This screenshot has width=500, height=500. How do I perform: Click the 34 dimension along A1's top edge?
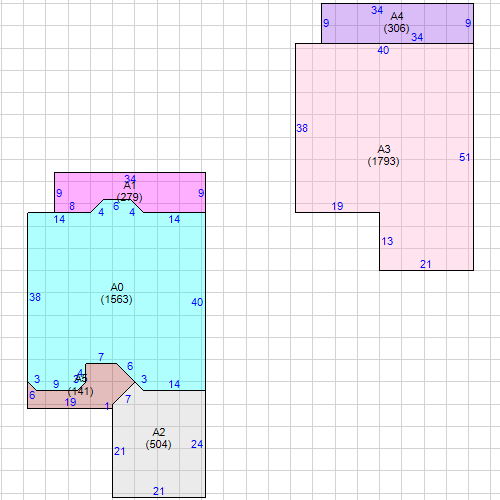(130, 179)
